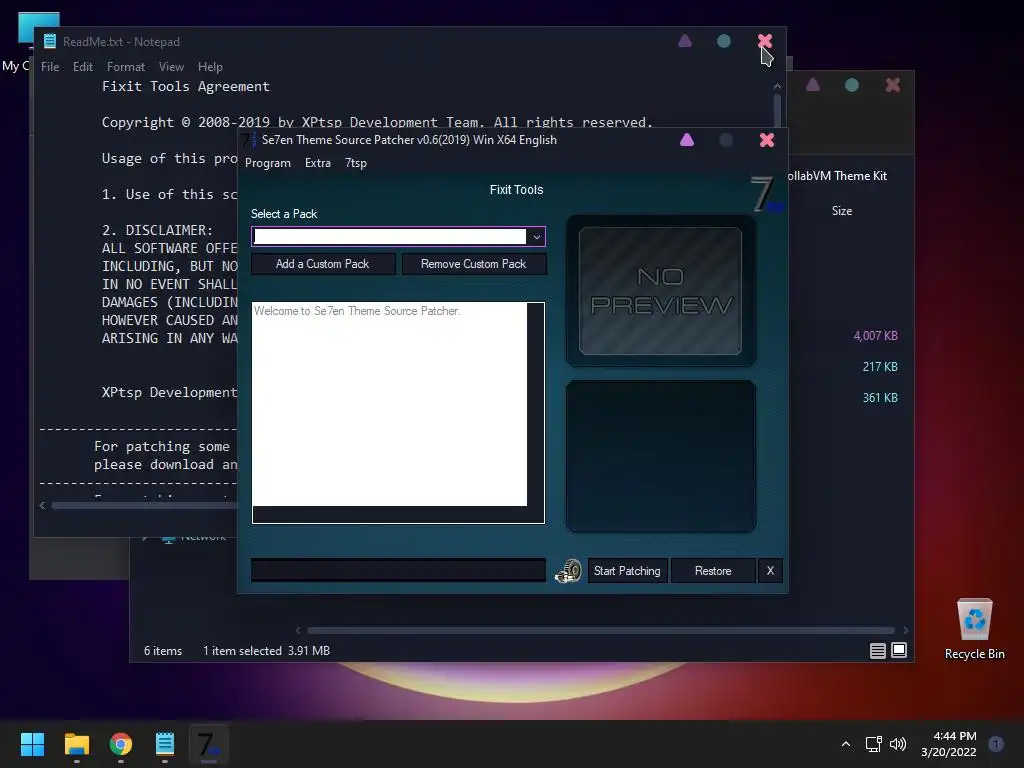
Task: Select the 217 KB file row
Action: (880, 366)
